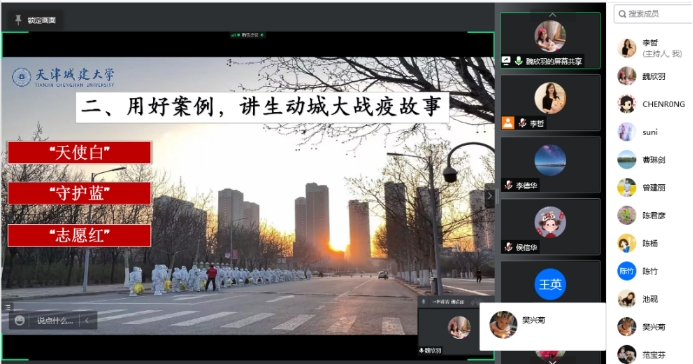Viewport: 693px width, 364px height.
Task: Click CHENRONG's avatar in the member list
Action: [626, 104]
